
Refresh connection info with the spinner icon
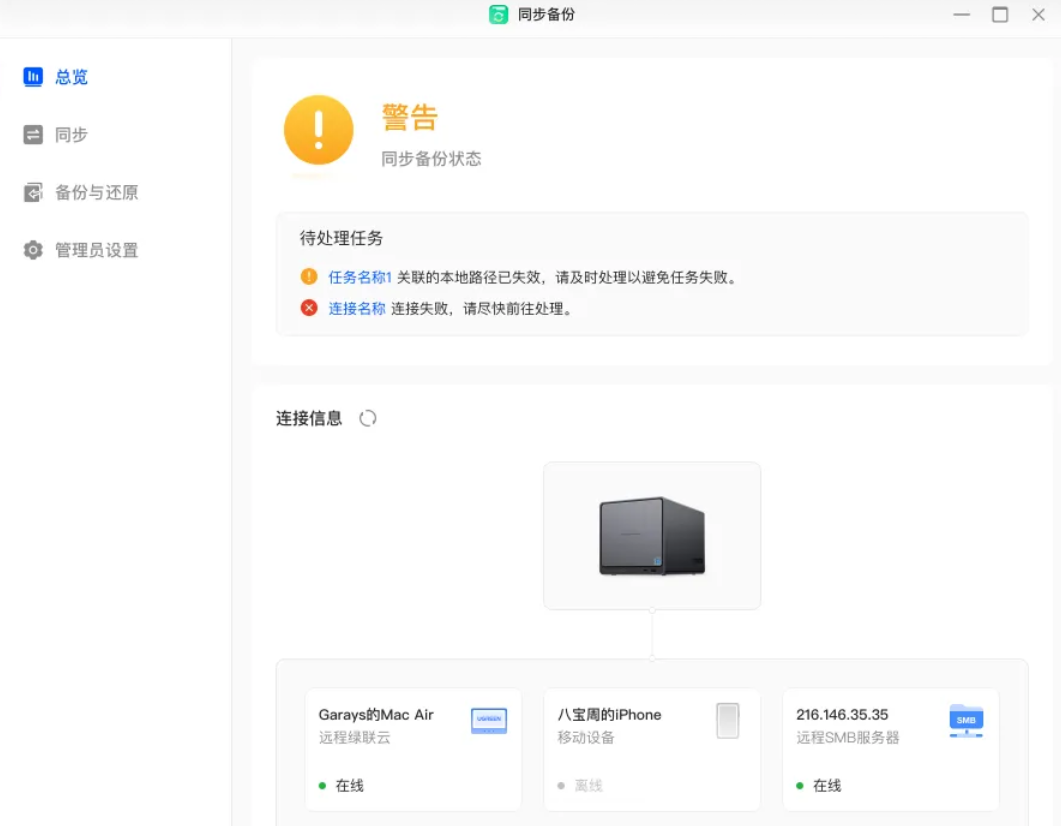(x=367, y=418)
